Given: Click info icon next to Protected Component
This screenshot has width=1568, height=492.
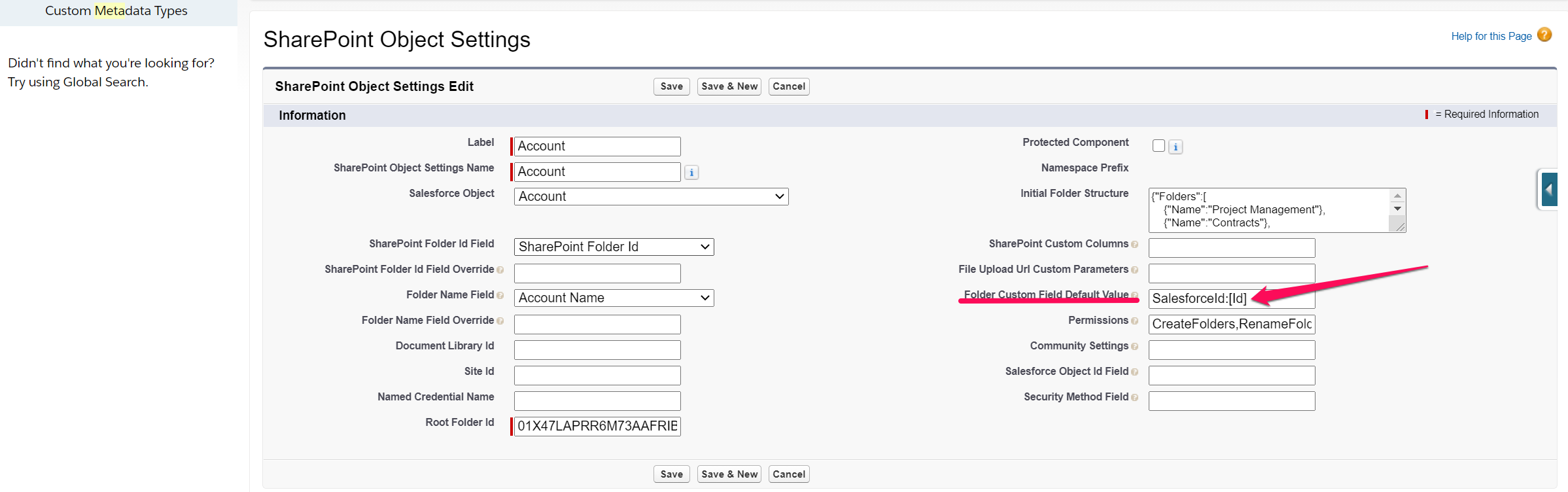Looking at the screenshot, I should (1176, 147).
